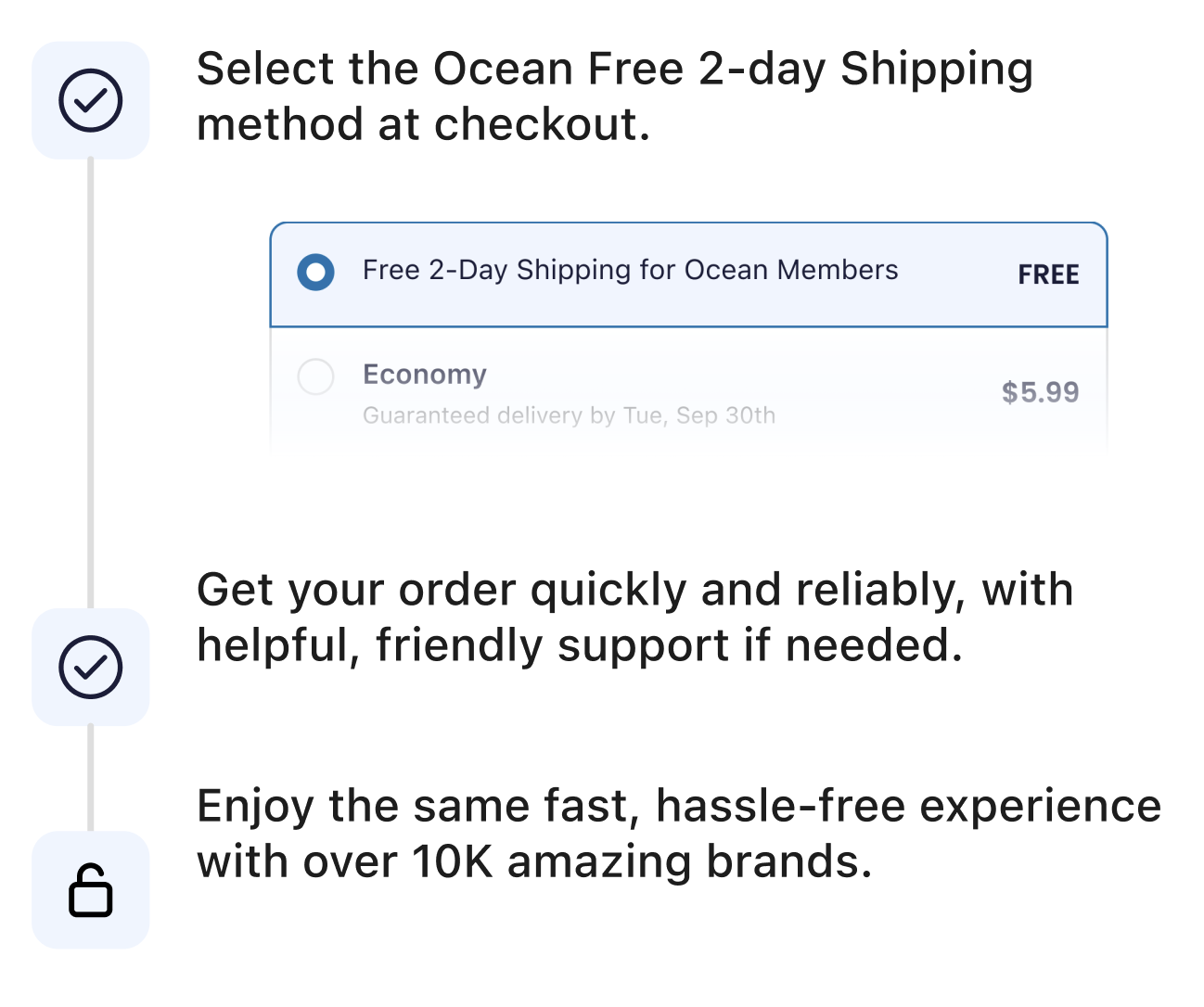Image resolution: width=1204 pixels, height=1007 pixels.
Task: Select the Economy shipping radio button
Action: (315, 377)
